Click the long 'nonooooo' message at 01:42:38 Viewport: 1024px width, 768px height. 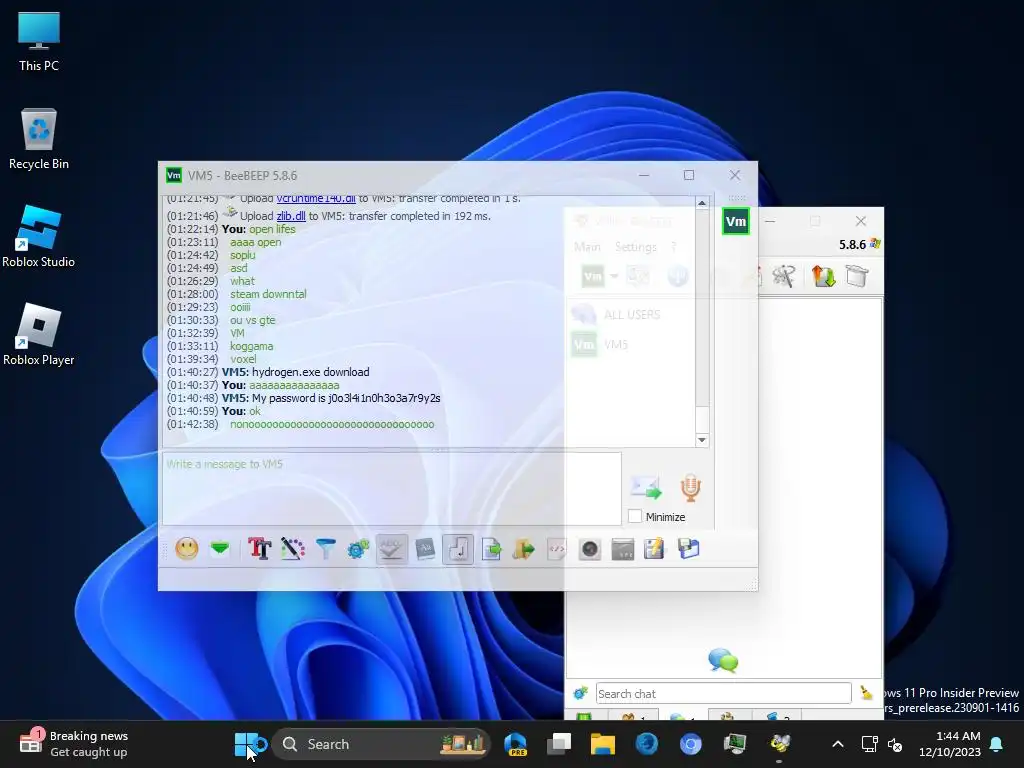pos(332,424)
